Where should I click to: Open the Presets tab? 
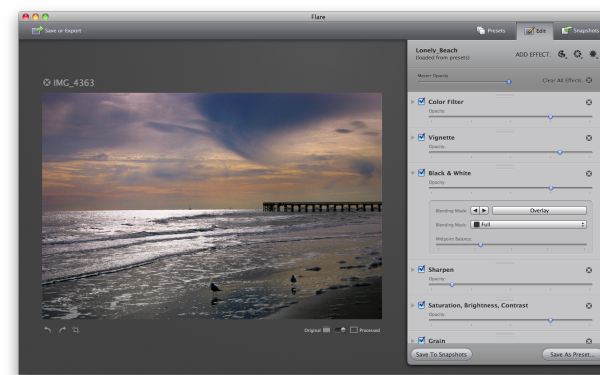click(491, 31)
